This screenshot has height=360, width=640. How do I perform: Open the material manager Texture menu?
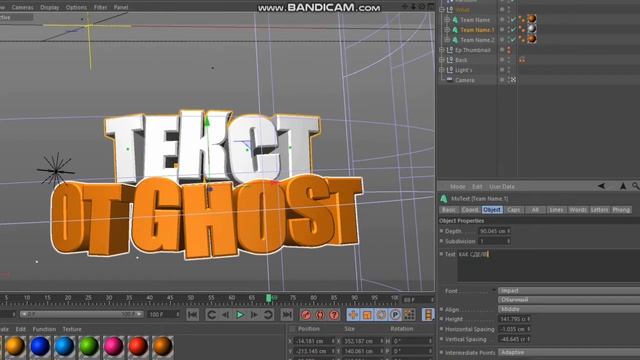[x=72, y=329]
